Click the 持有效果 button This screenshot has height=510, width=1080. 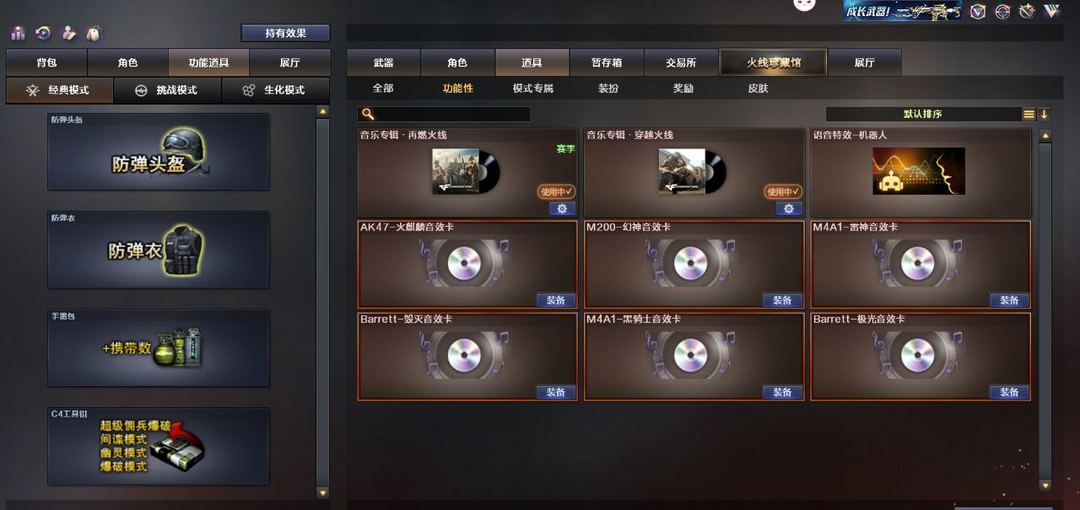pyautogui.click(x=286, y=33)
